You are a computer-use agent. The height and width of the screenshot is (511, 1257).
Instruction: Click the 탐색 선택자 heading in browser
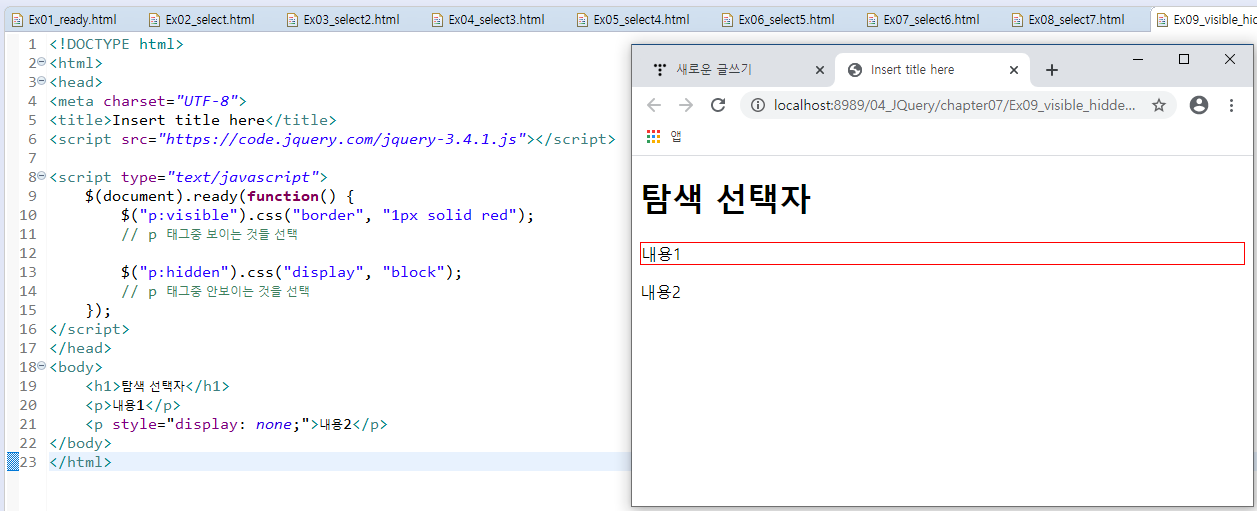click(726, 199)
